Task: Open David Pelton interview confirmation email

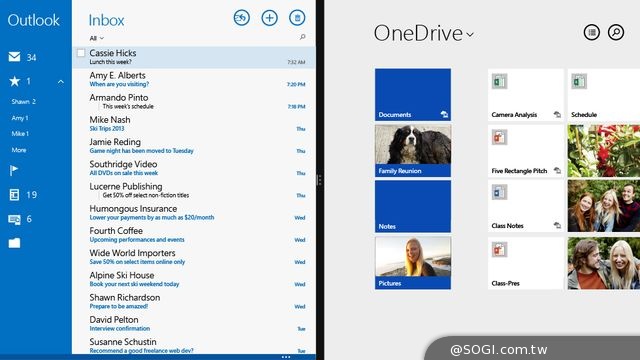Action: pos(194,324)
